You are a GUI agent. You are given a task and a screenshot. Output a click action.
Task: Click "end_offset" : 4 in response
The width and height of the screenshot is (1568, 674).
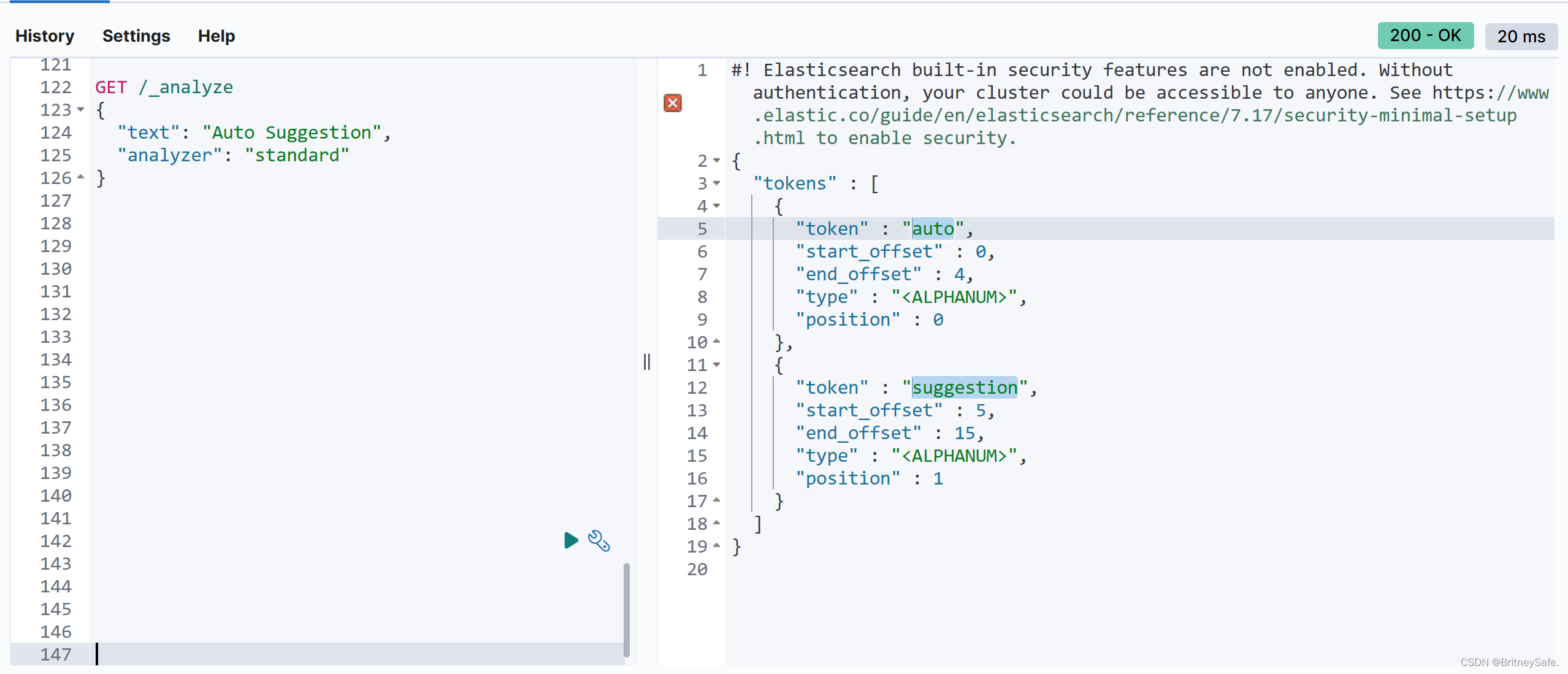point(884,274)
